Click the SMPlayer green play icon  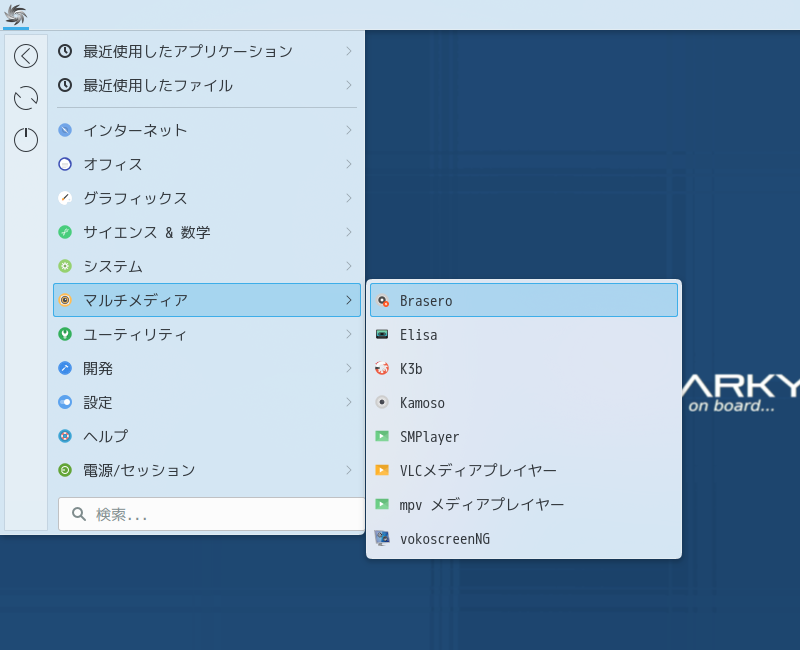click(x=382, y=436)
